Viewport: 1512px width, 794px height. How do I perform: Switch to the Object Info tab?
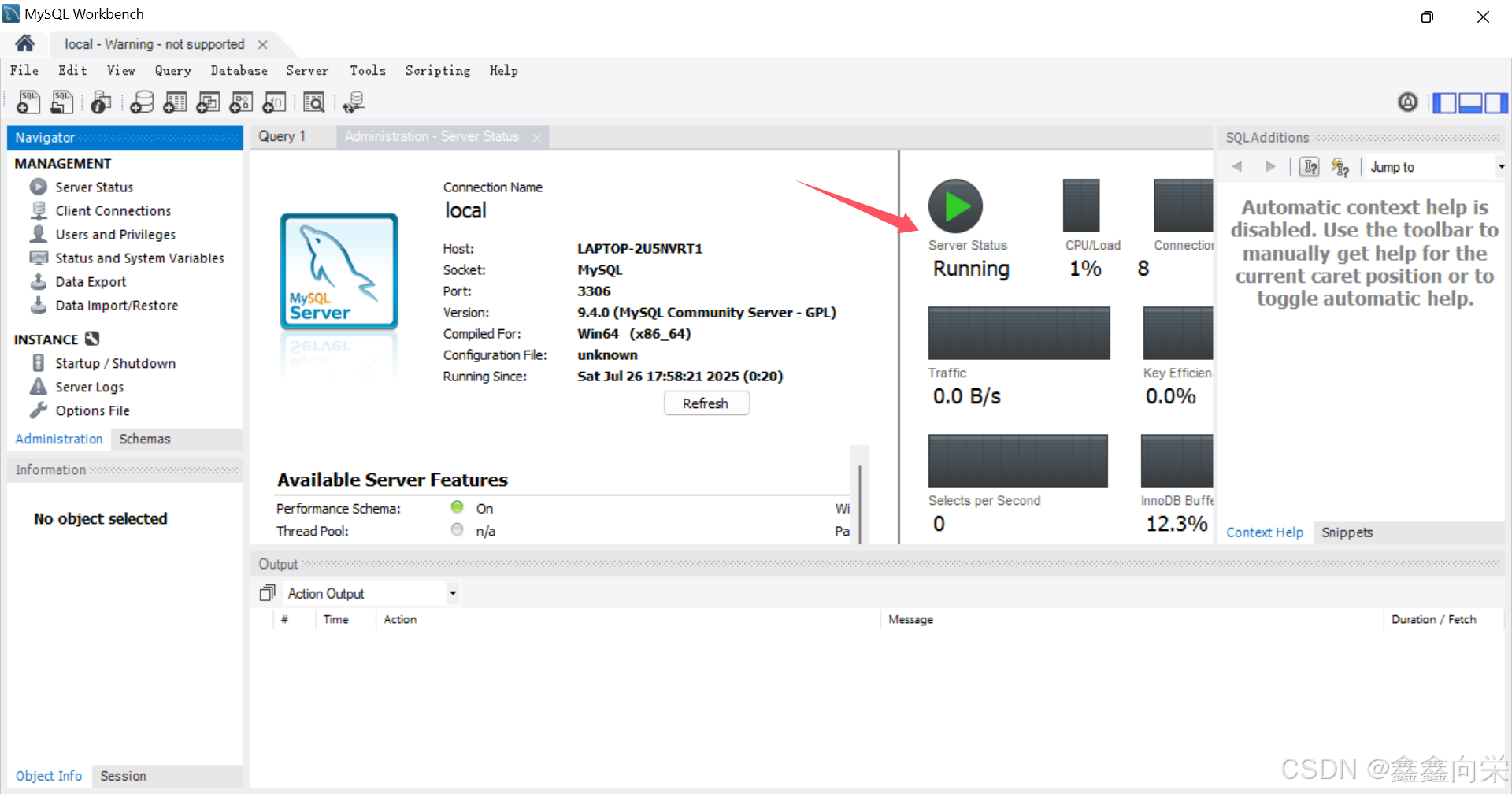[49, 776]
